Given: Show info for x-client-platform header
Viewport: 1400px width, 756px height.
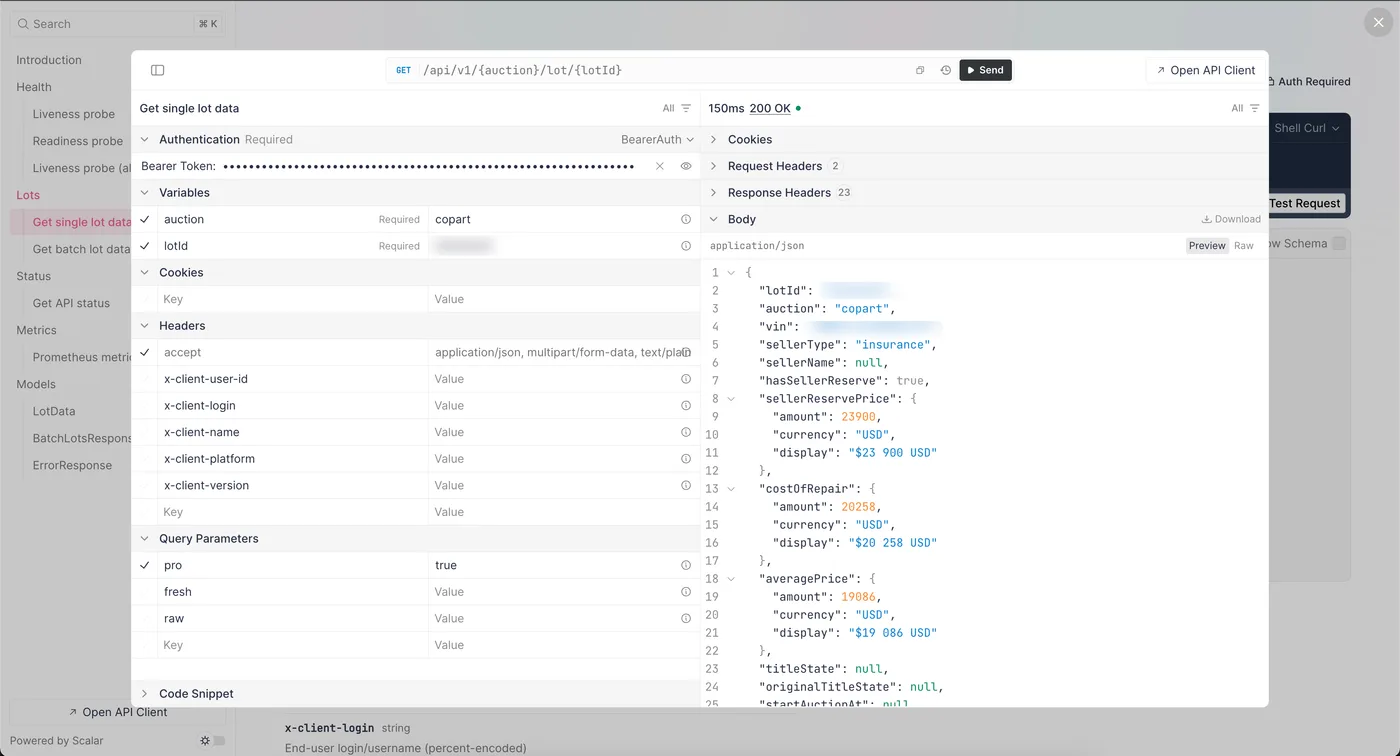Looking at the screenshot, I should 686,458.
